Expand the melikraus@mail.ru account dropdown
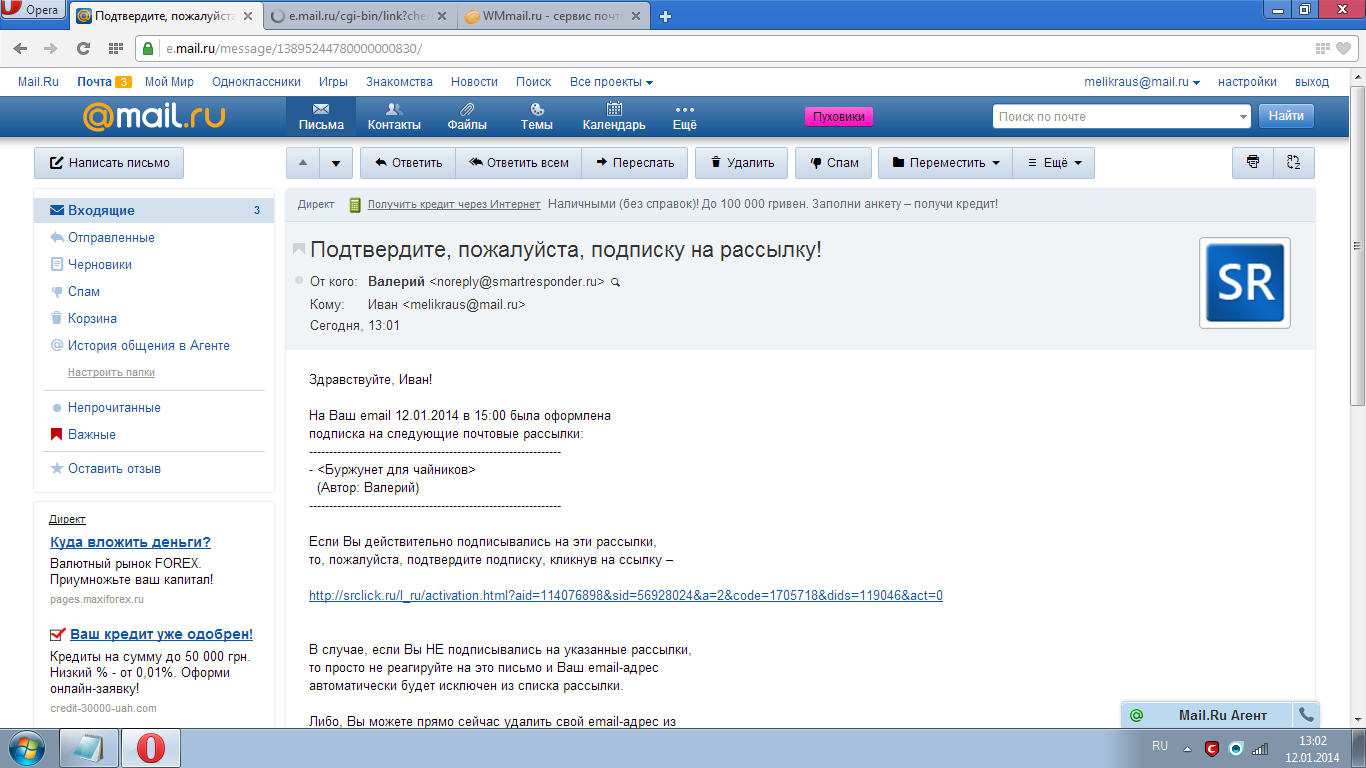 tap(1142, 82)
